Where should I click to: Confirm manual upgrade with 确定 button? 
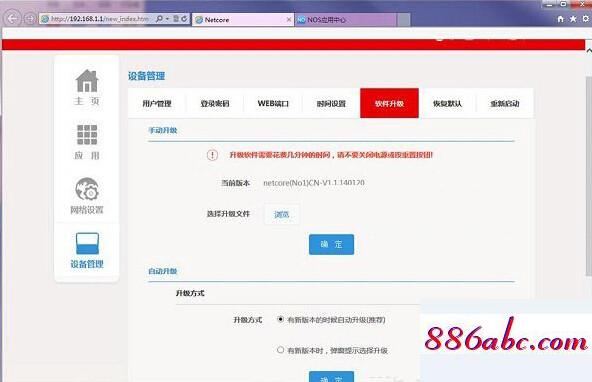pos(331,244)
